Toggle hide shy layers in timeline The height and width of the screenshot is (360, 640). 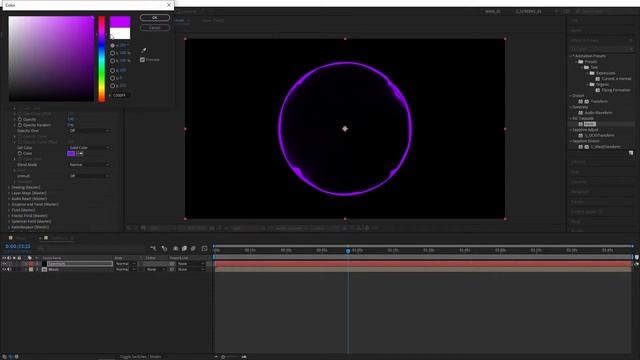click(x=175, y=248)
